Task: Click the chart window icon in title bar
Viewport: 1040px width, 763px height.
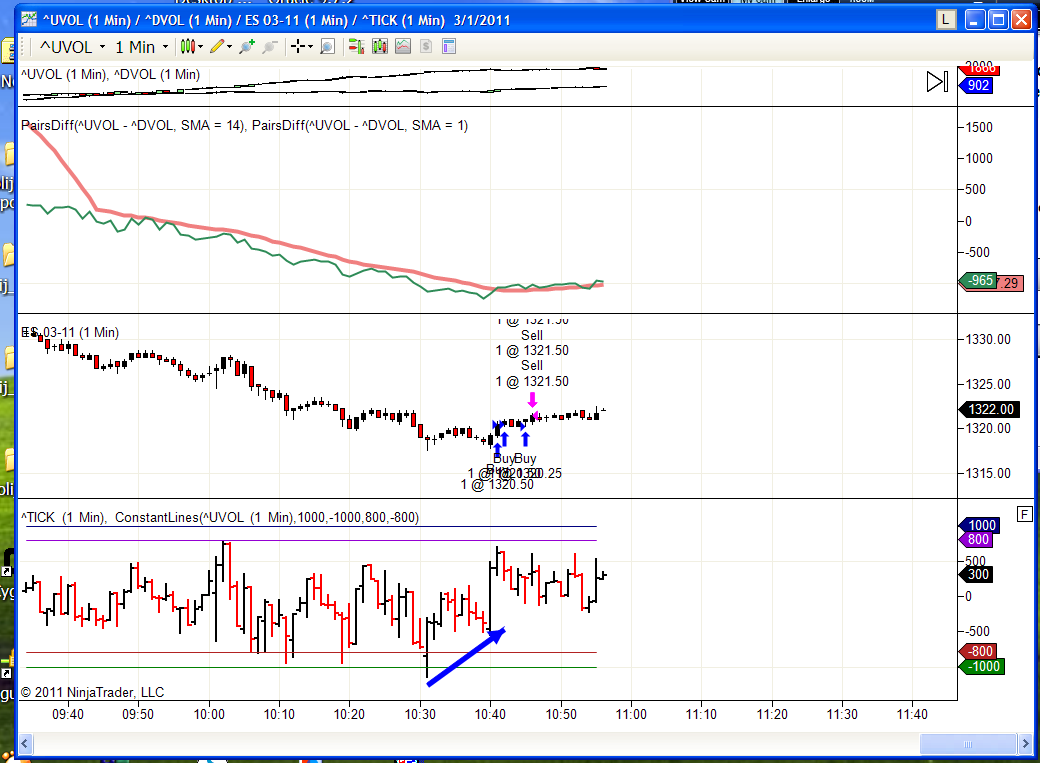Action: [x=29, y=20]
